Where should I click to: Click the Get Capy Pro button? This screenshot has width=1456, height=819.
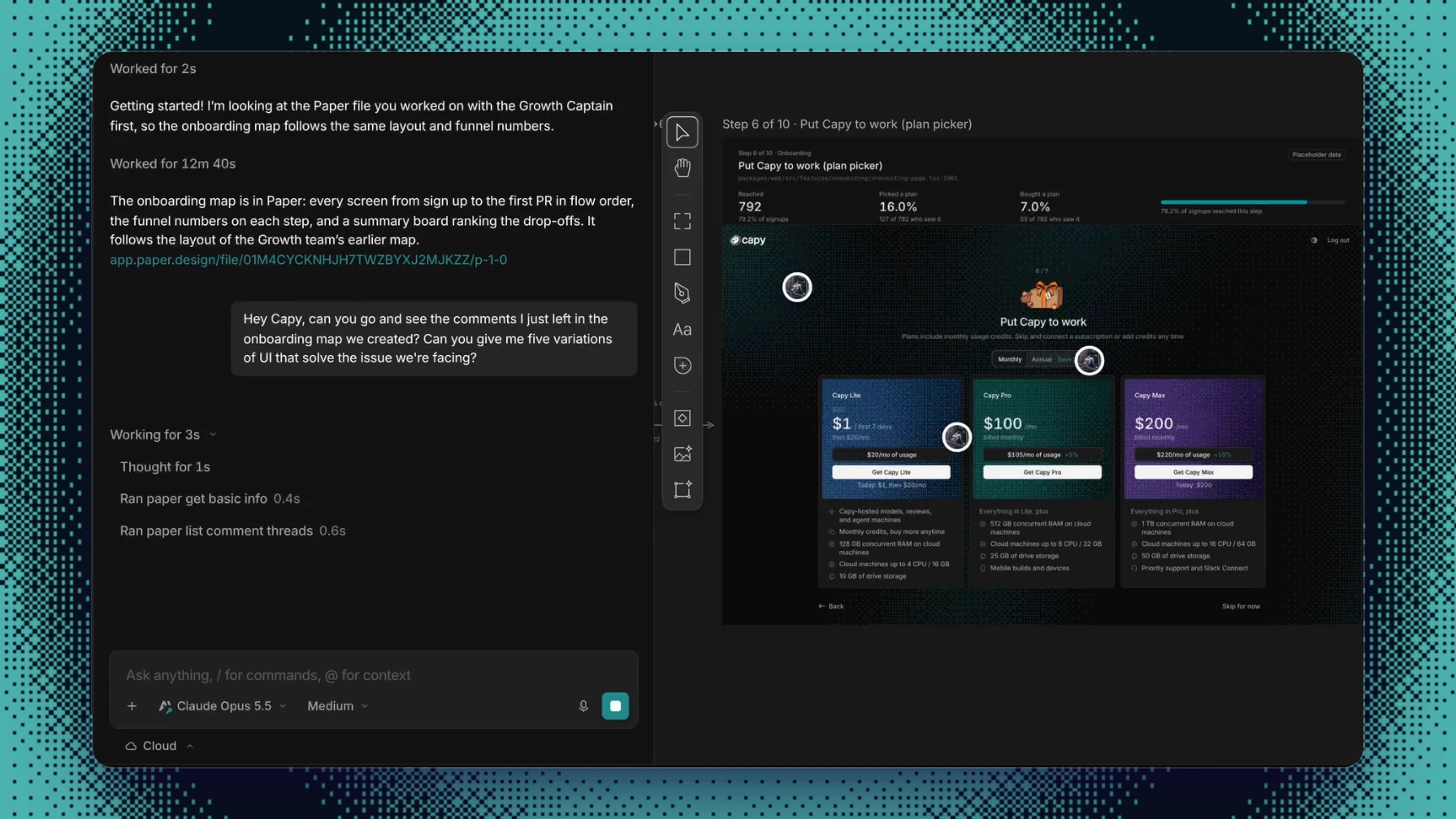click(1042, 472)
